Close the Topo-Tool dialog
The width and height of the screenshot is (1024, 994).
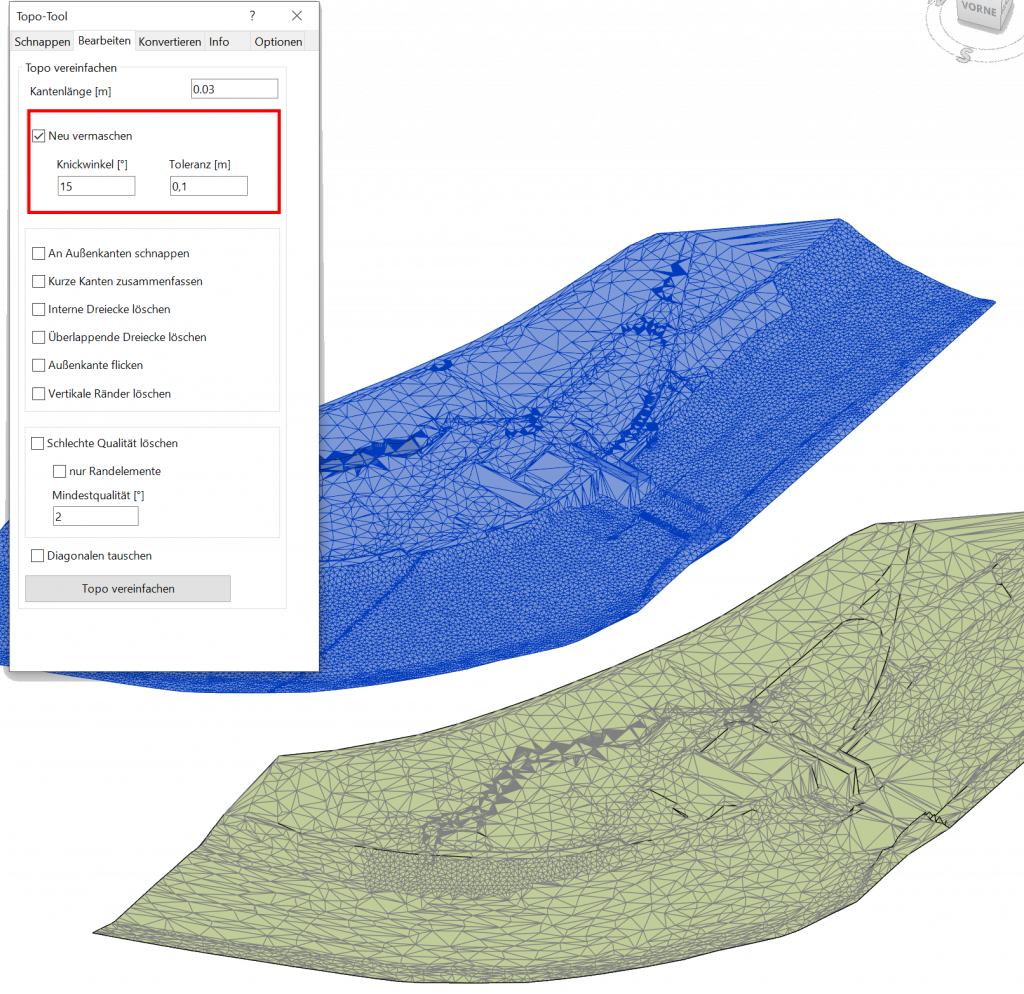tap(297, 16)
